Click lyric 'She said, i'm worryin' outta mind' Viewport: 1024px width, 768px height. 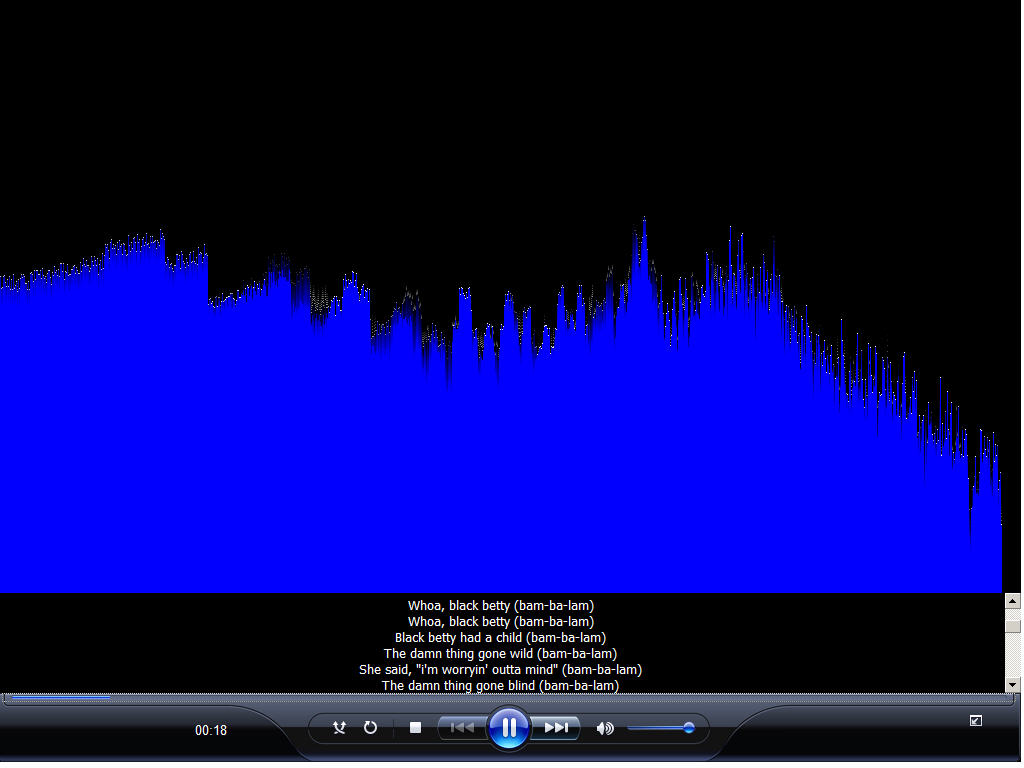(x=500, y=669)
